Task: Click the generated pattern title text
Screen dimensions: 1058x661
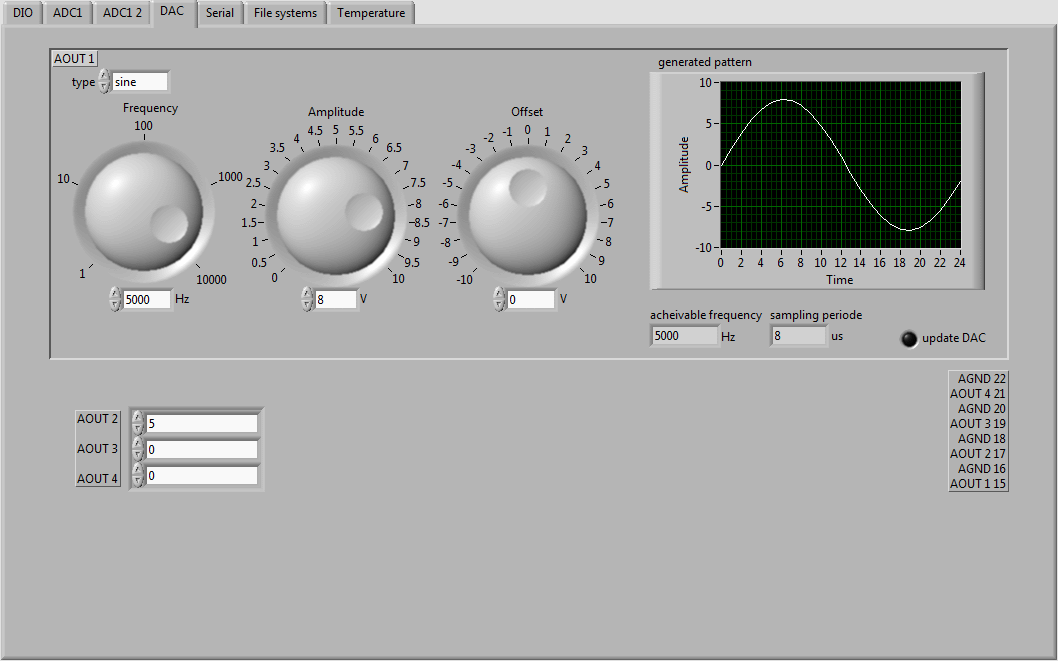Action: tap(704, 62)
